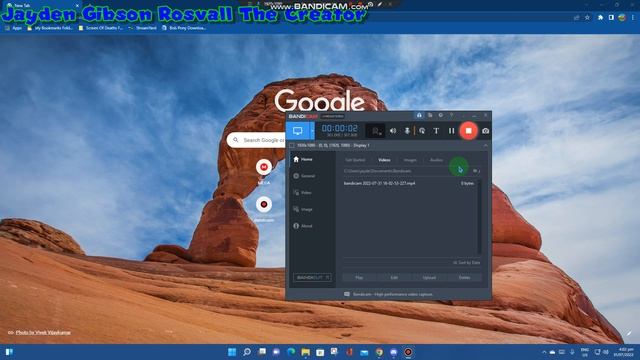This screenshot has height=360, width=640.
Task: Toggle Chrome side panel icon
Action: [611, 18]
